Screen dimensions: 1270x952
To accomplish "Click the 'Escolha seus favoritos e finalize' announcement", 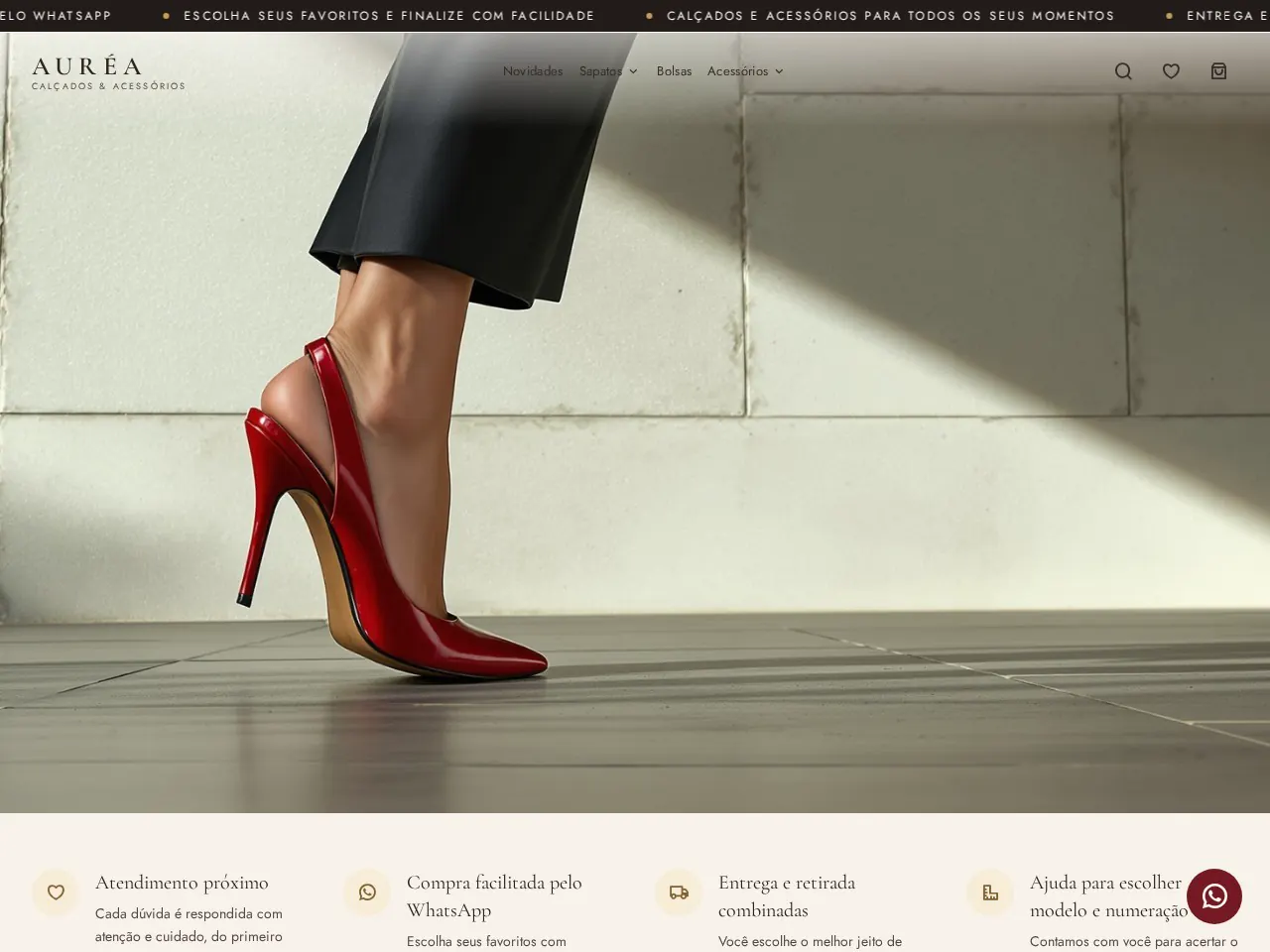I will 389,16.
